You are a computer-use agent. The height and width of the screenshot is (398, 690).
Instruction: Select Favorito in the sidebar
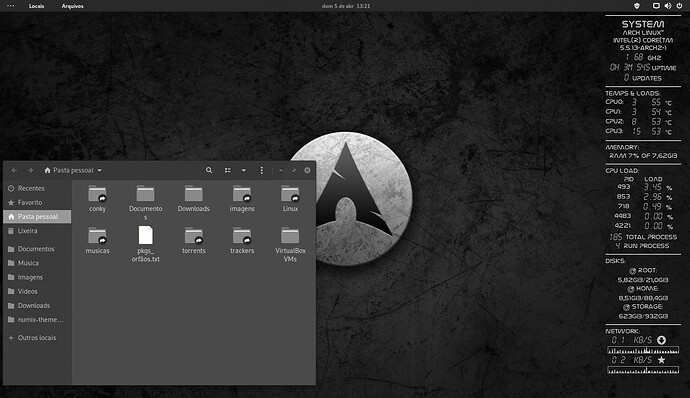click(37, 202)
